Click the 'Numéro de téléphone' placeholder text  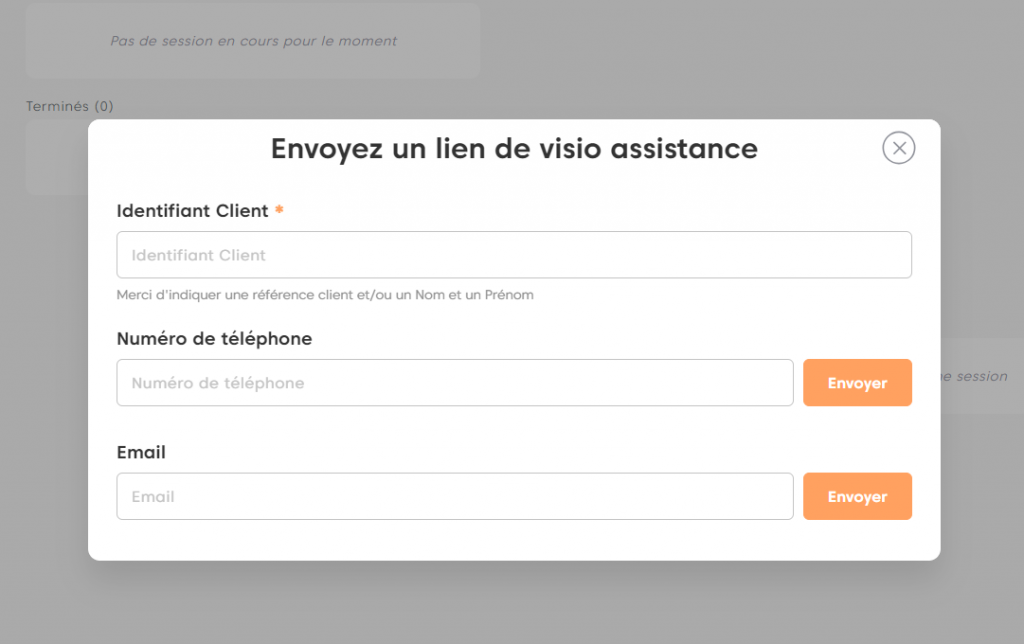click(217, 383)
